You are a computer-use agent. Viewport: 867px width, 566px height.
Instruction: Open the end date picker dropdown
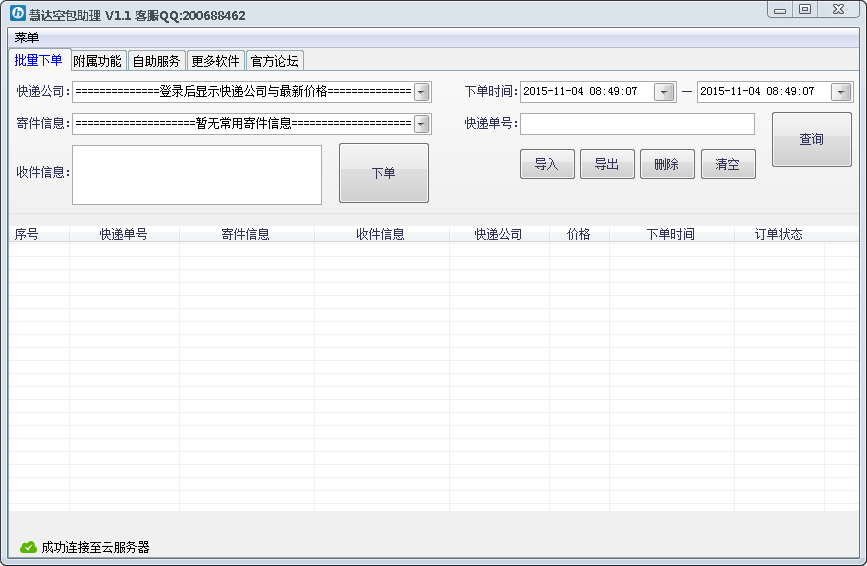(x=841, y=92)
